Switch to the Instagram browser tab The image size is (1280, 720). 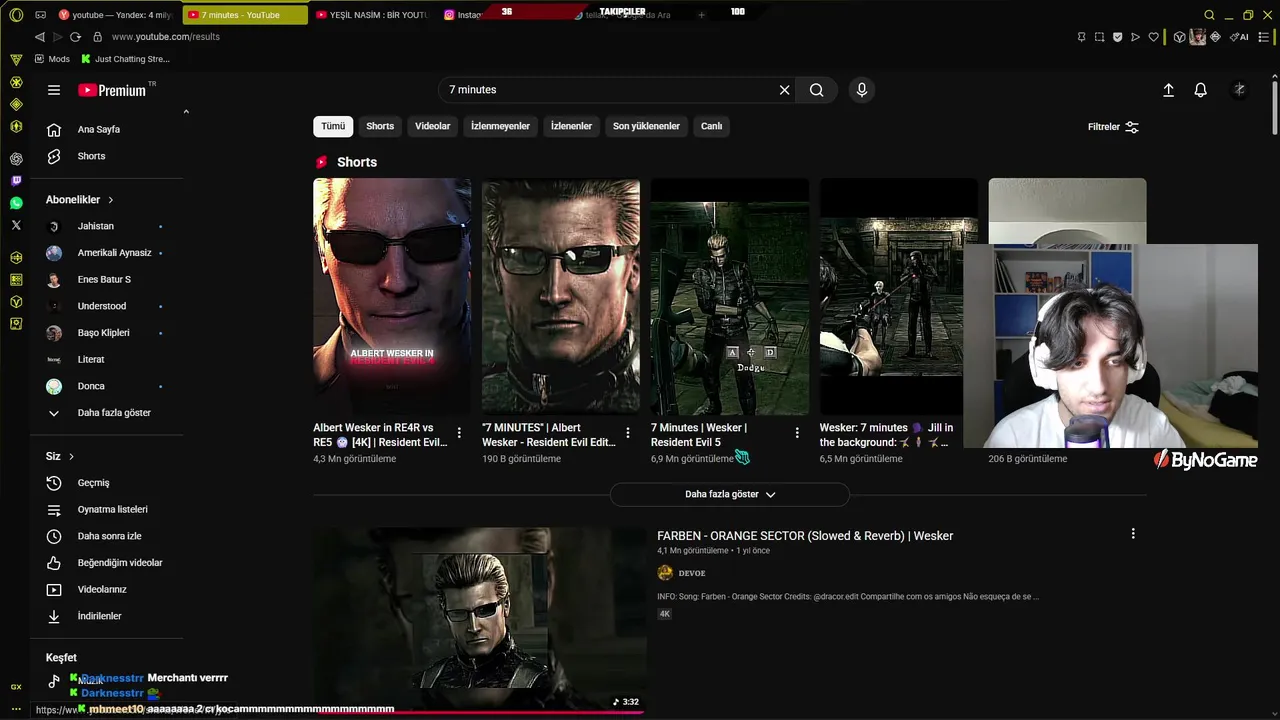point(463,15)
